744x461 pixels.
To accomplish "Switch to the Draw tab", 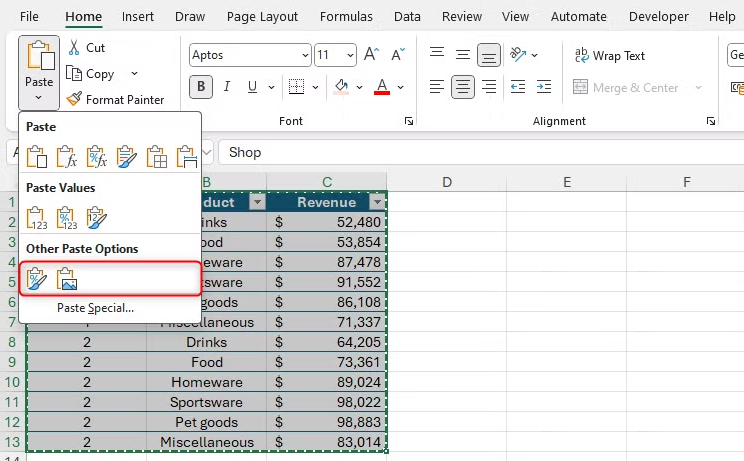I will [190, 16].
